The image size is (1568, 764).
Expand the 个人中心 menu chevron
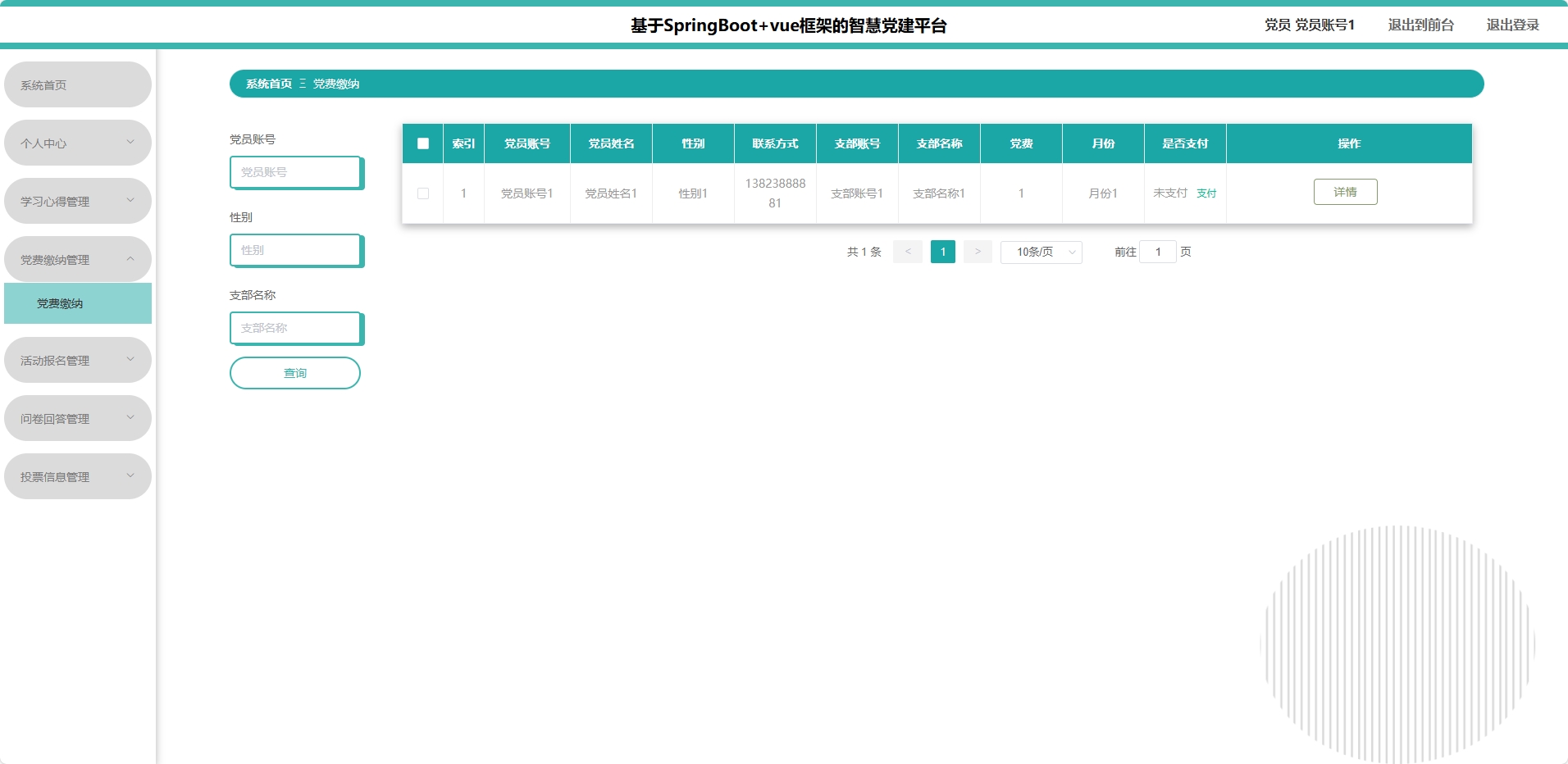pyautogui.click(x=130, y=142)
